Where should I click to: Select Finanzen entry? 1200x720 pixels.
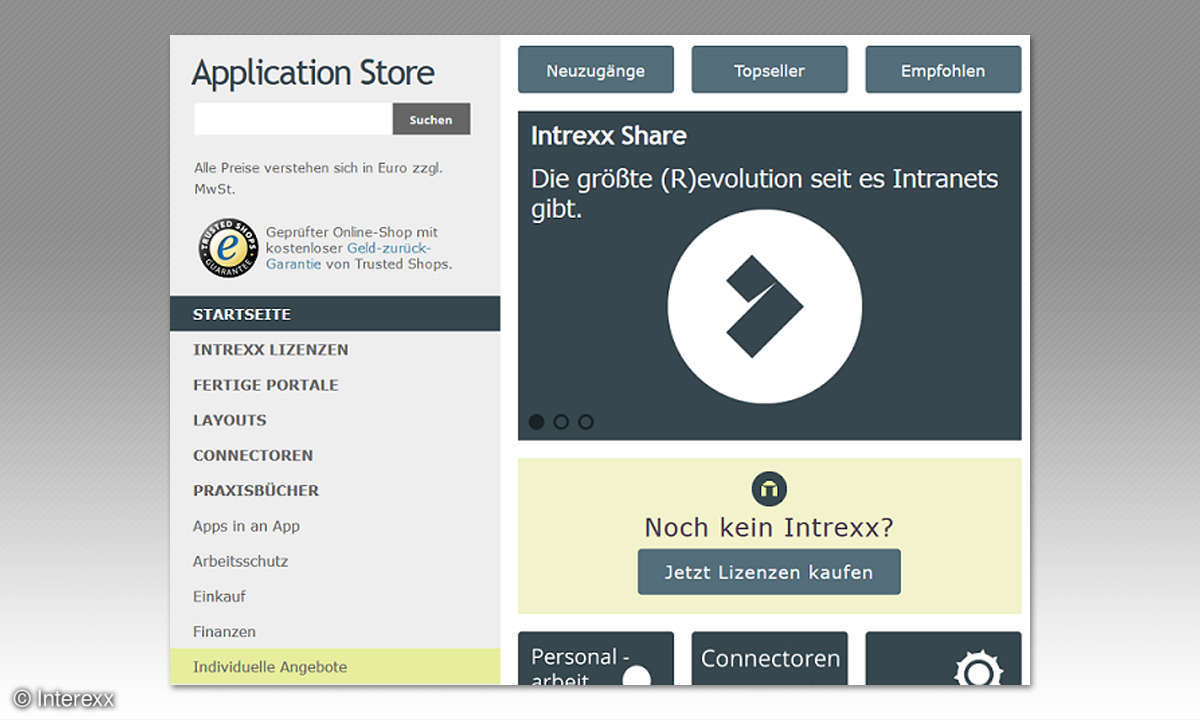[335, 632]
